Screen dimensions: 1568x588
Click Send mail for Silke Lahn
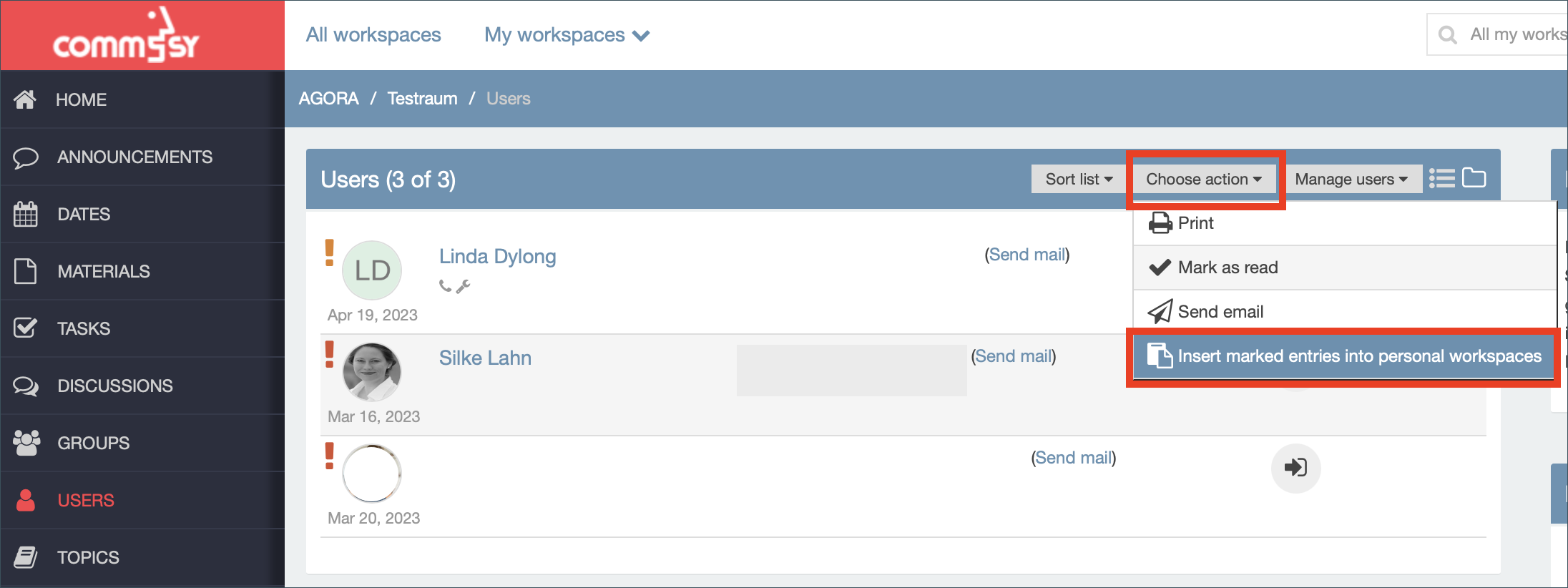(1013, 356)
